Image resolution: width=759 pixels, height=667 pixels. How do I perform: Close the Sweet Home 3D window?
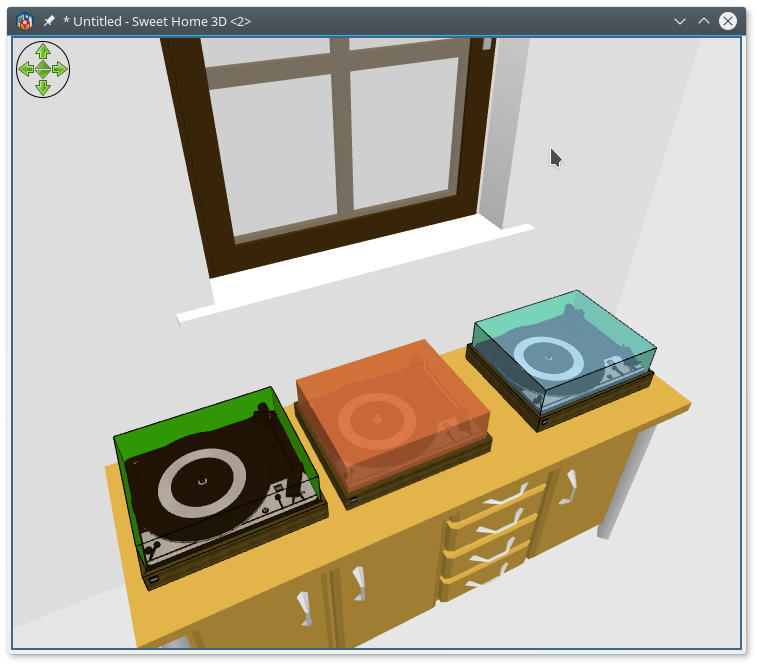pyautogui.click(x=728, y=21)
